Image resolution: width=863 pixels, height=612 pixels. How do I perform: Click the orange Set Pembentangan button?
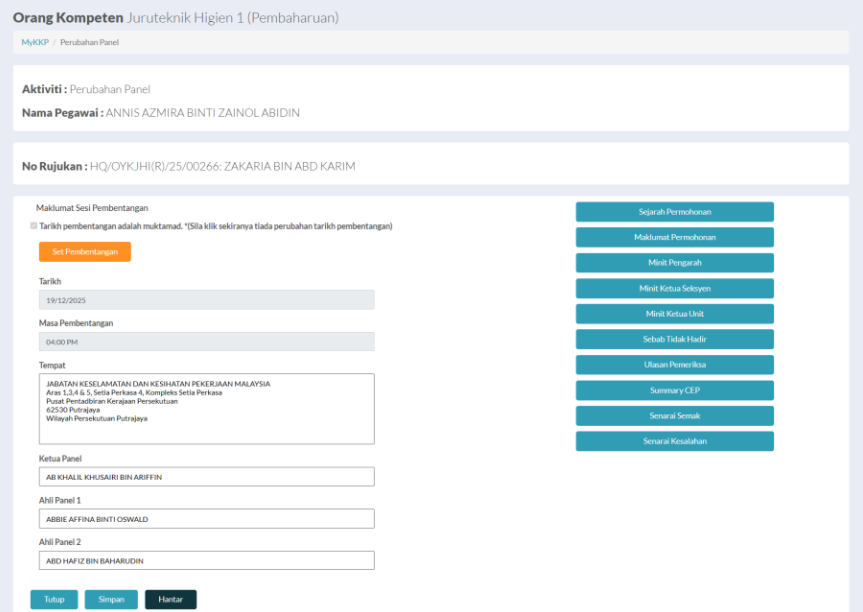[x=85, y=252]
